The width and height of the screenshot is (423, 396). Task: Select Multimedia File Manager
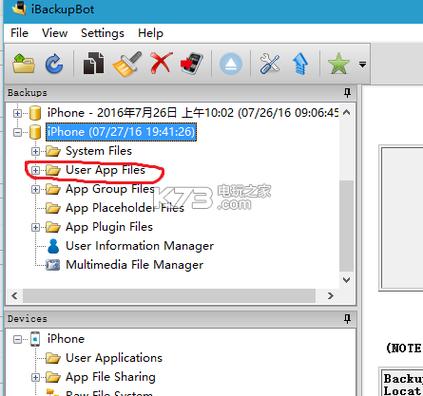(134, 265)
